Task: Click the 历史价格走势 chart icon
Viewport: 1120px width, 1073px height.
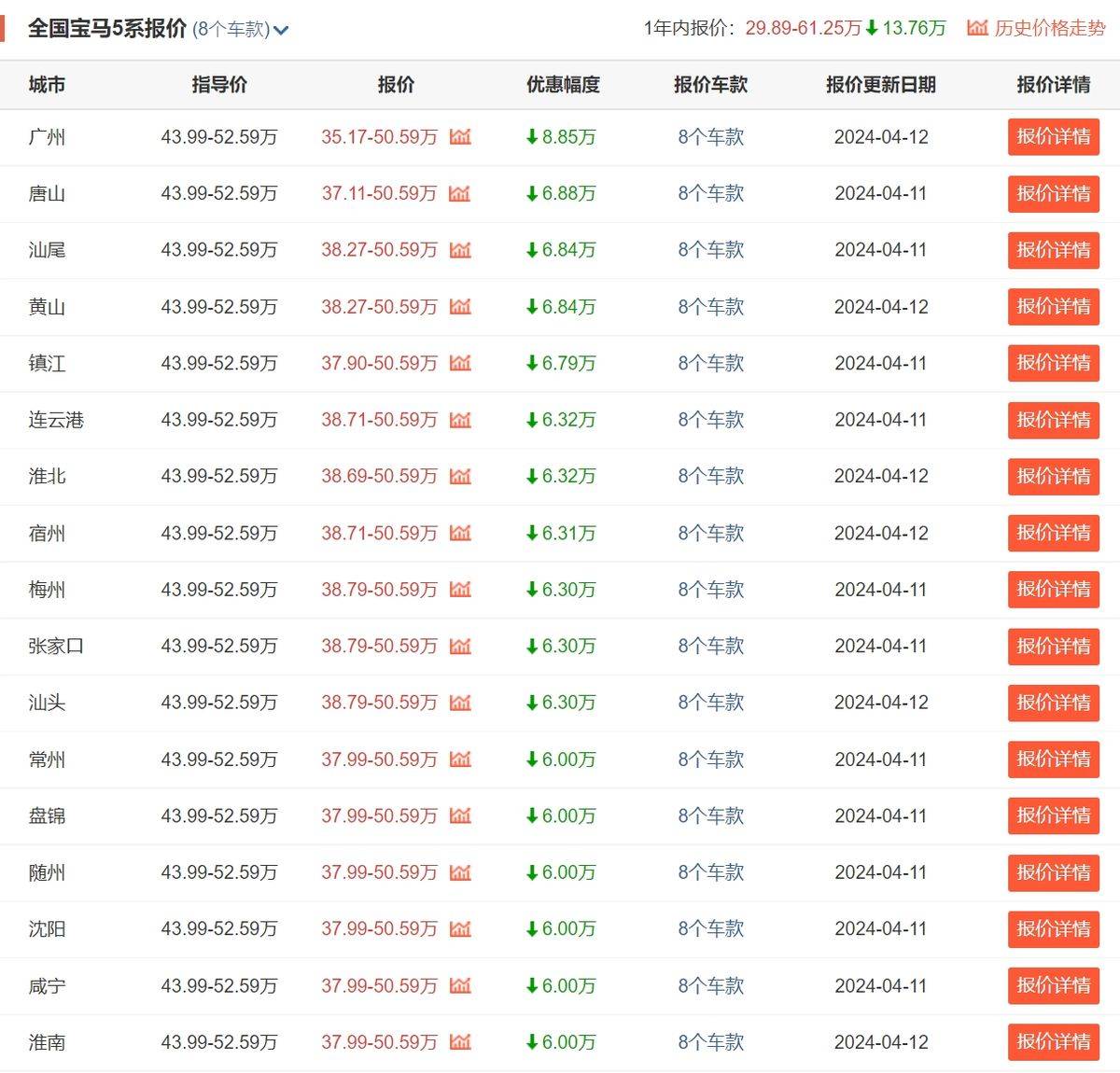Action: coord(976,28)
